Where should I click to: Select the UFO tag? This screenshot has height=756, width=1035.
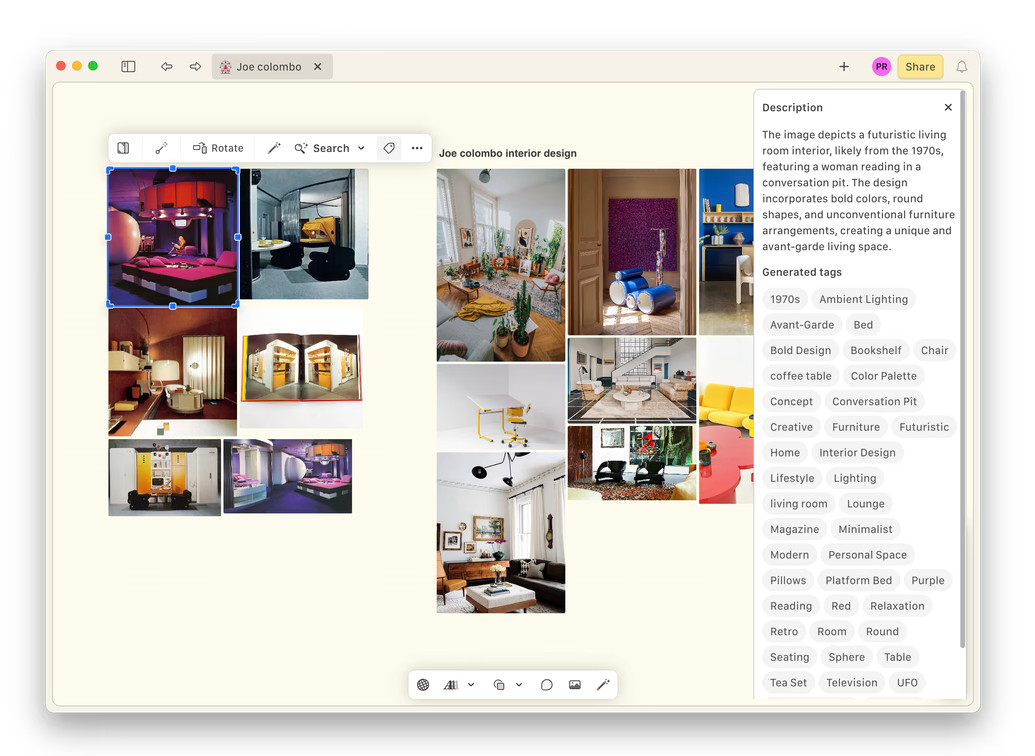tap(907, 683)
